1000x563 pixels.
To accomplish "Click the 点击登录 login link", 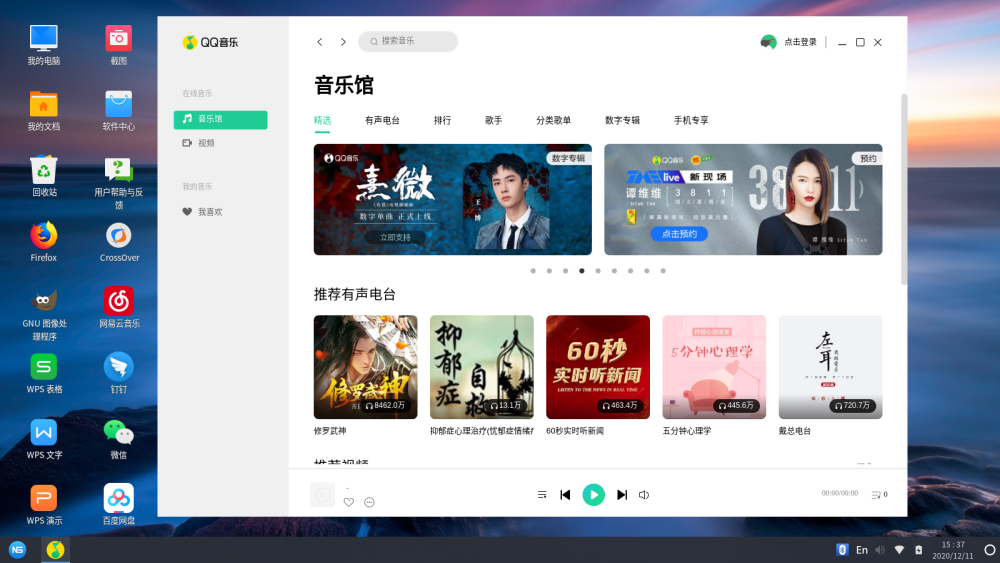I will 800,42.
